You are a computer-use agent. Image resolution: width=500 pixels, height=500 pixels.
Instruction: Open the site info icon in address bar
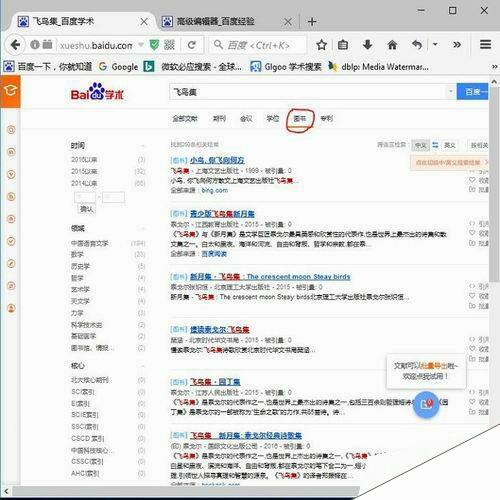click(x=35, y=44)
